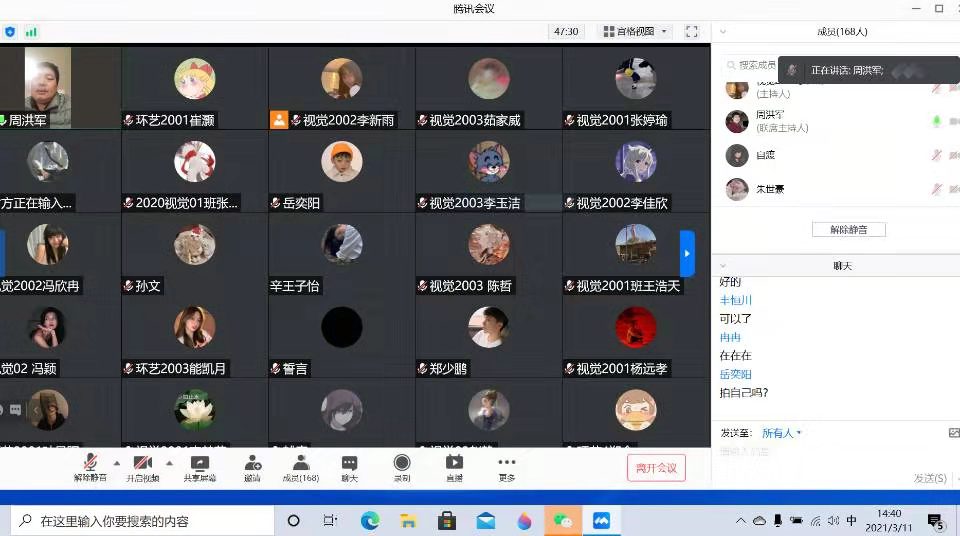
Task: Expand video options arrow beside 开启视频
Action: pos(168,463)
